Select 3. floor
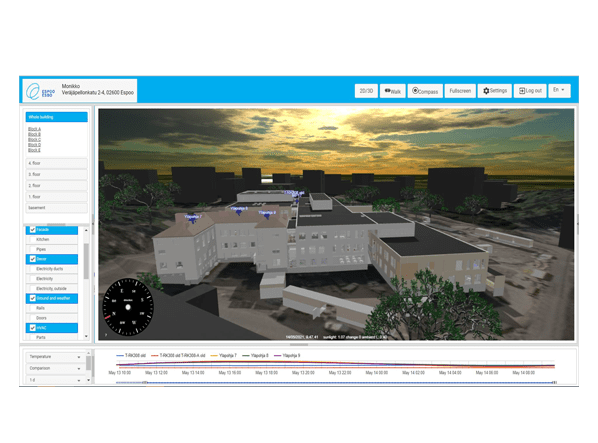This screenshot has width=598, height=443. tap(56, 174)
